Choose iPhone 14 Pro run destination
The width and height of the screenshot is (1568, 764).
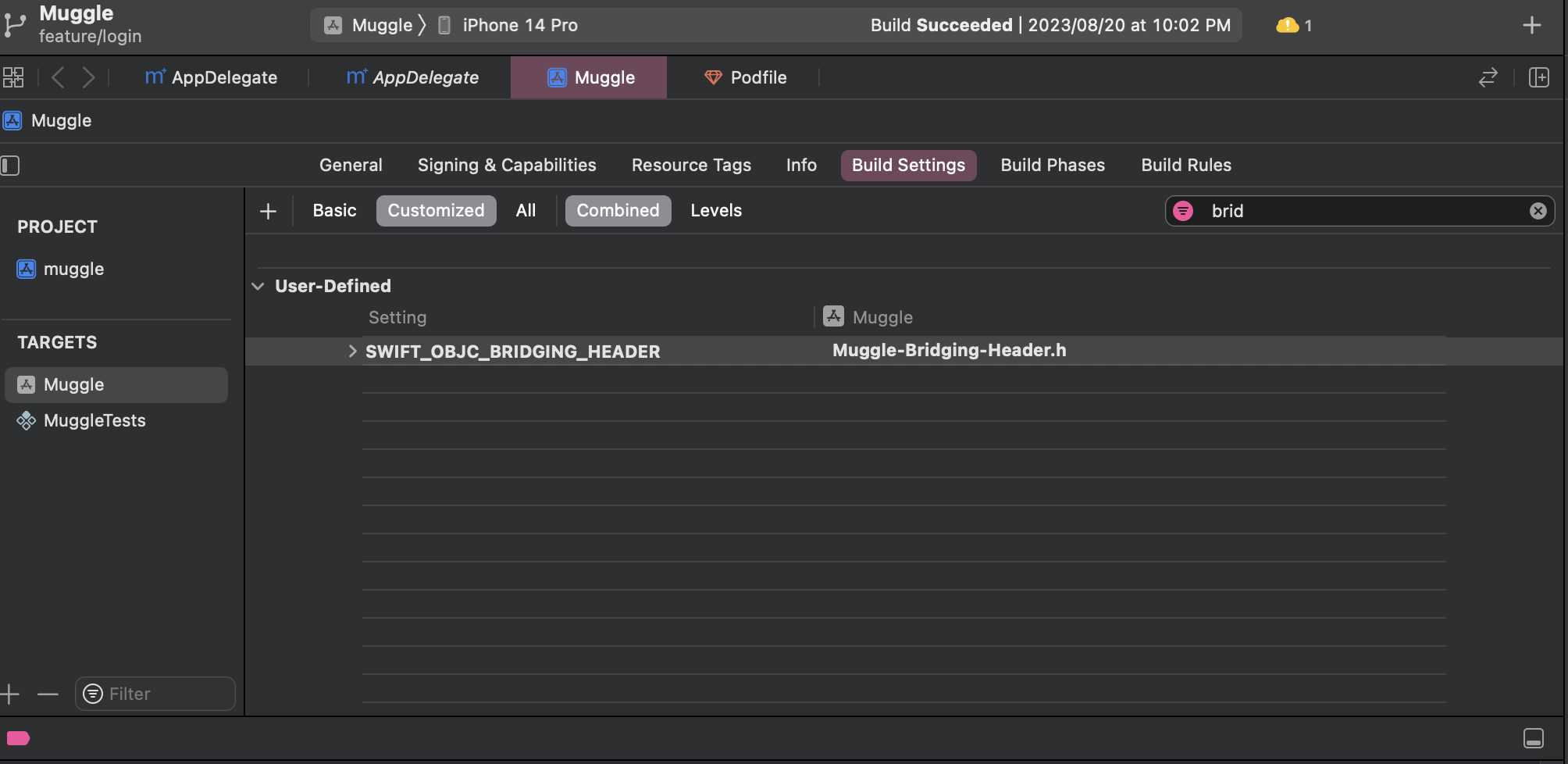coord(508,25)
